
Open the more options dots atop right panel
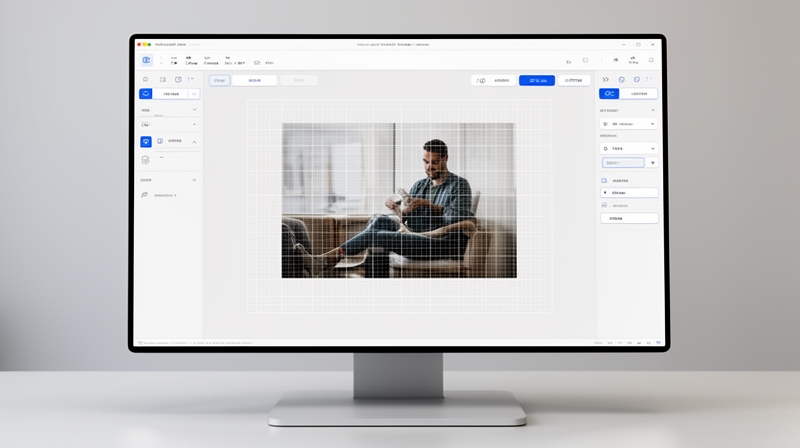(x=649, y=79)
